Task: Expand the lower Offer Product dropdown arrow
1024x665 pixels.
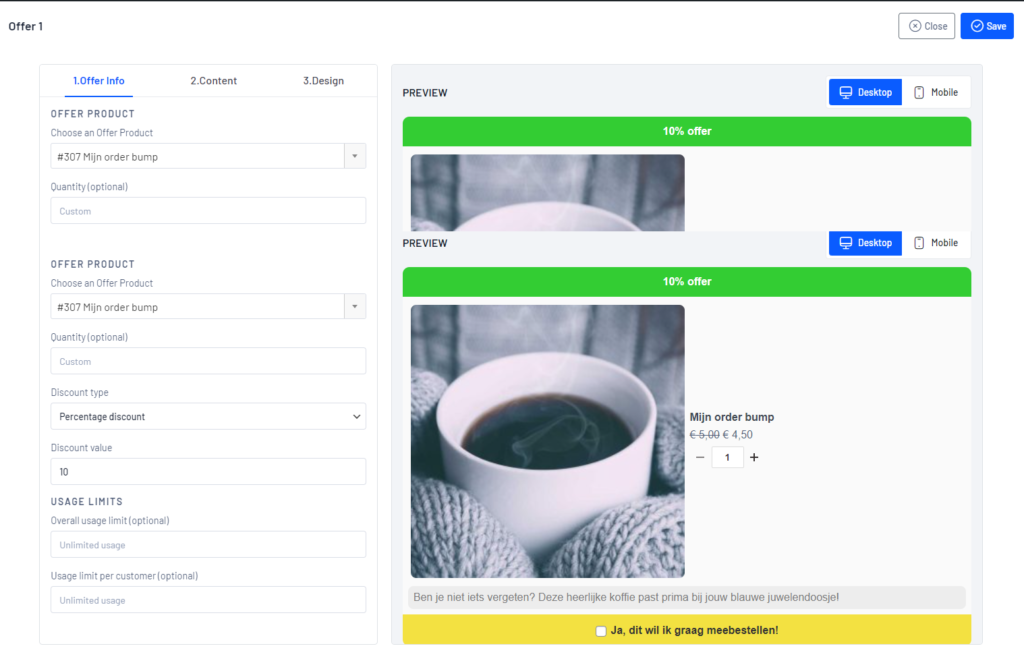Action: [x=355, y=306]
